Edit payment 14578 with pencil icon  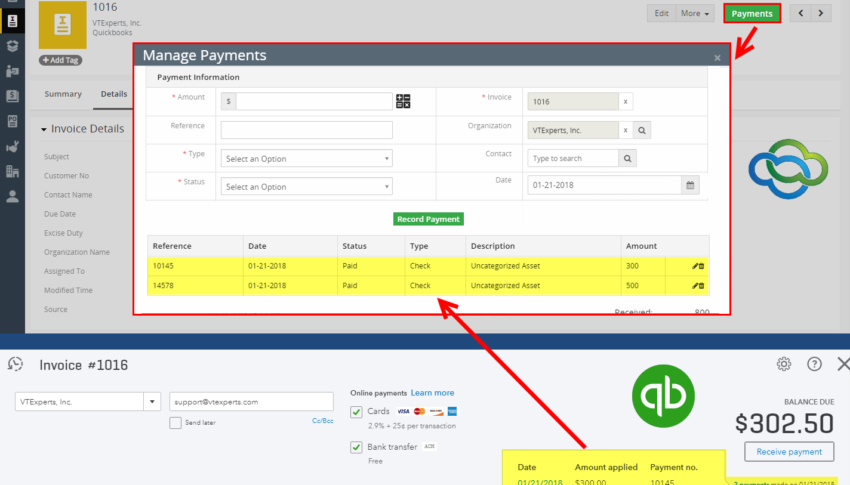coord(694,286)
